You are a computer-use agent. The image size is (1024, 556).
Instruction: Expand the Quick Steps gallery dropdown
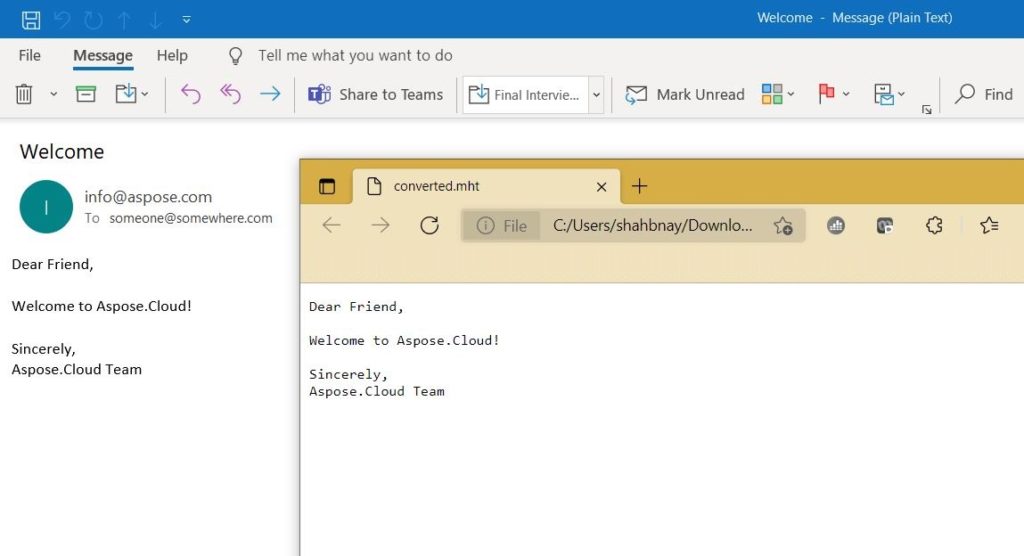(596, 95)
